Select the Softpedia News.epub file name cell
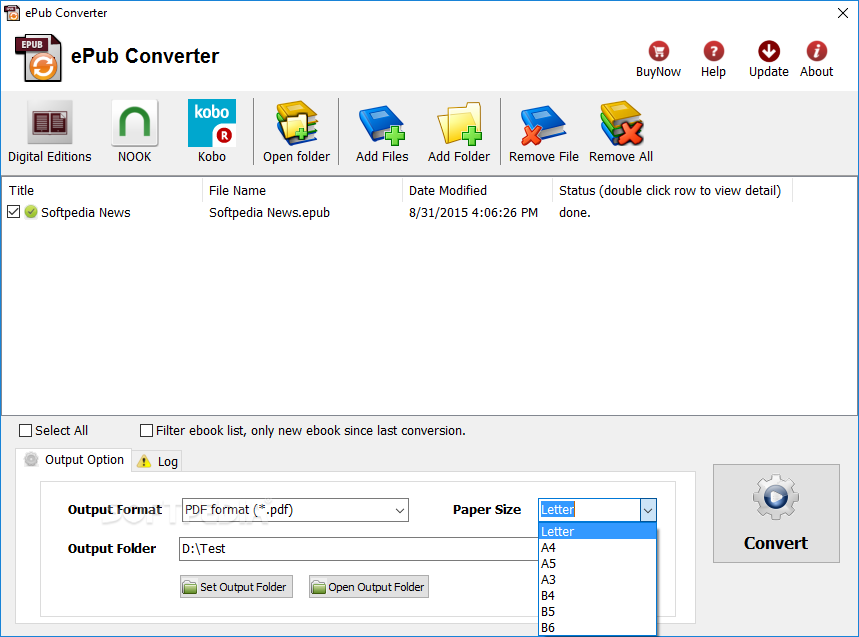The height and width of the screenshot is (637, 859). click(269, 213)
